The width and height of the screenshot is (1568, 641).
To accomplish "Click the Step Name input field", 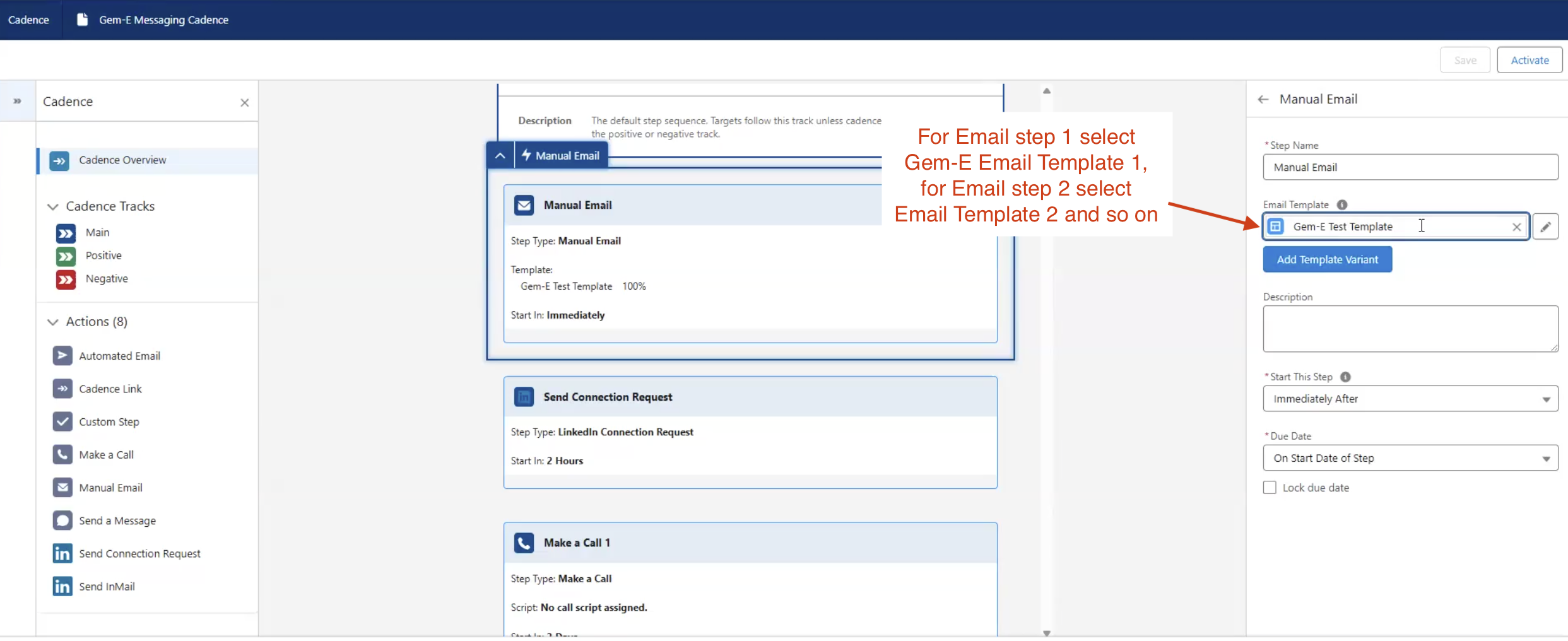I will [1410, 167].
